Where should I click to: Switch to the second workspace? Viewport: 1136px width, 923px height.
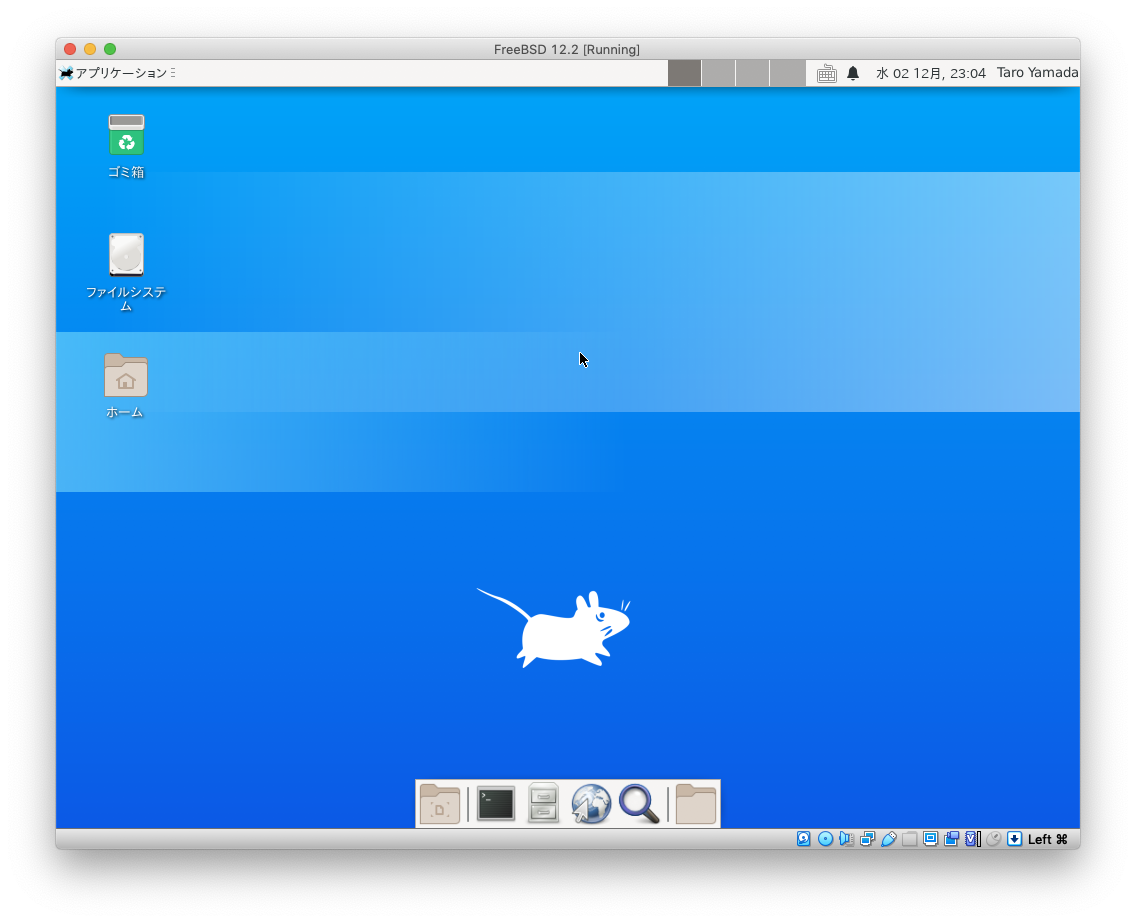click(718, 73)
